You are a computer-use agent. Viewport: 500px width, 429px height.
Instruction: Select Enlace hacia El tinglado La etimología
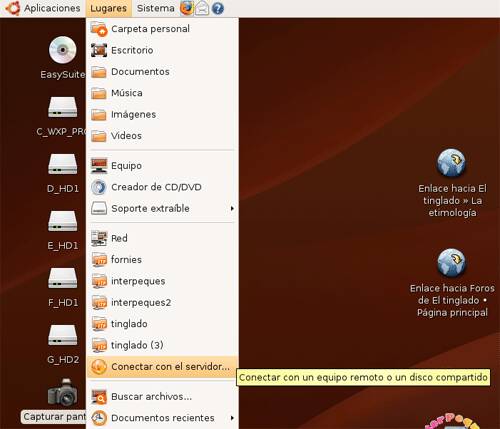pos(452,183)
